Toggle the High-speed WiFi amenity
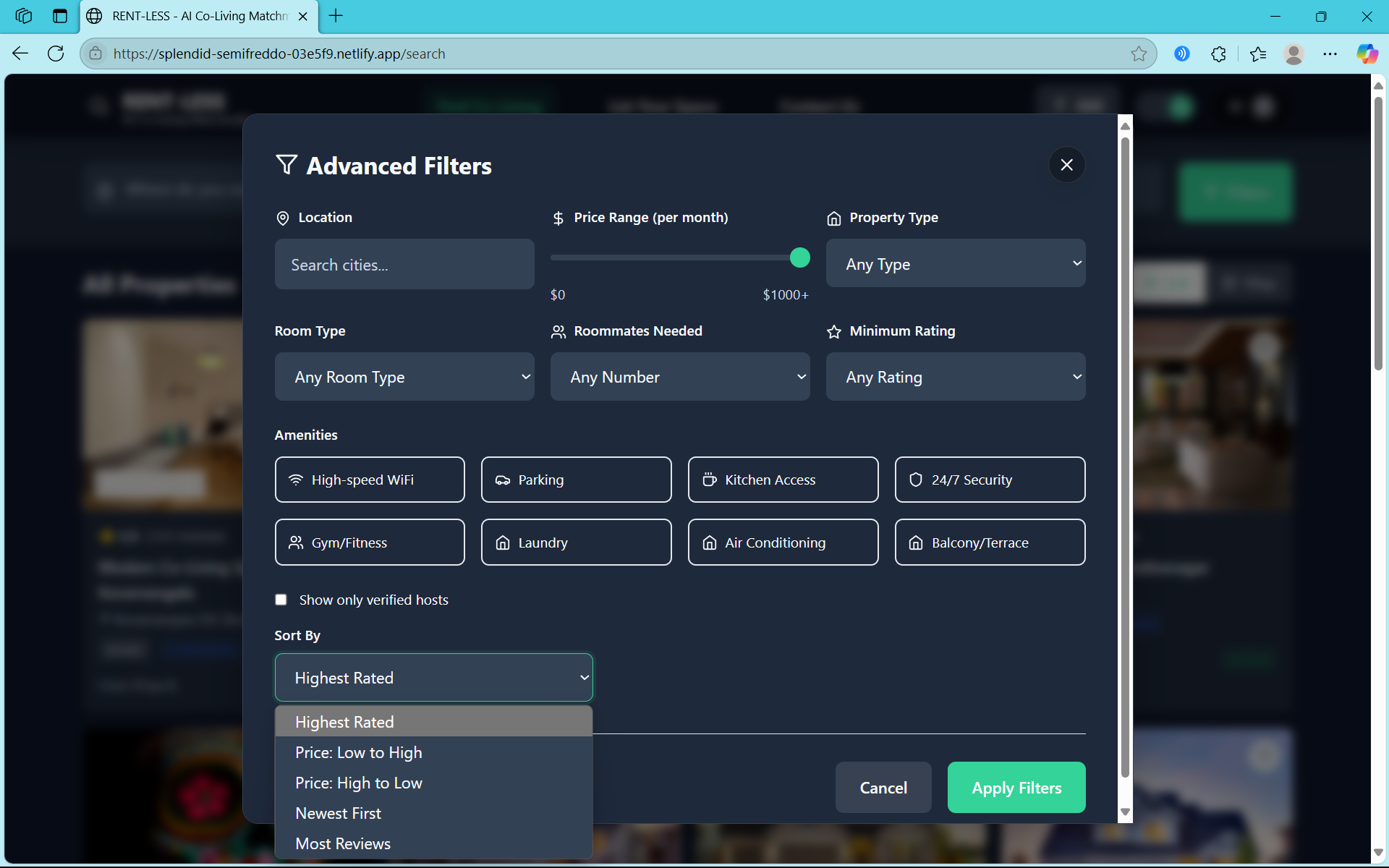This screenshot has width=1389, height=868. point(370,480)
